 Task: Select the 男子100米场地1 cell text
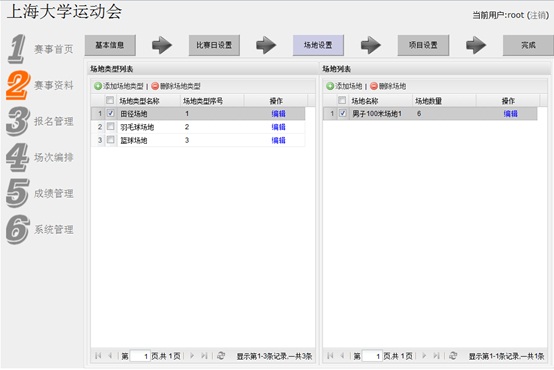pyautogui.click(x=377, y=114)
